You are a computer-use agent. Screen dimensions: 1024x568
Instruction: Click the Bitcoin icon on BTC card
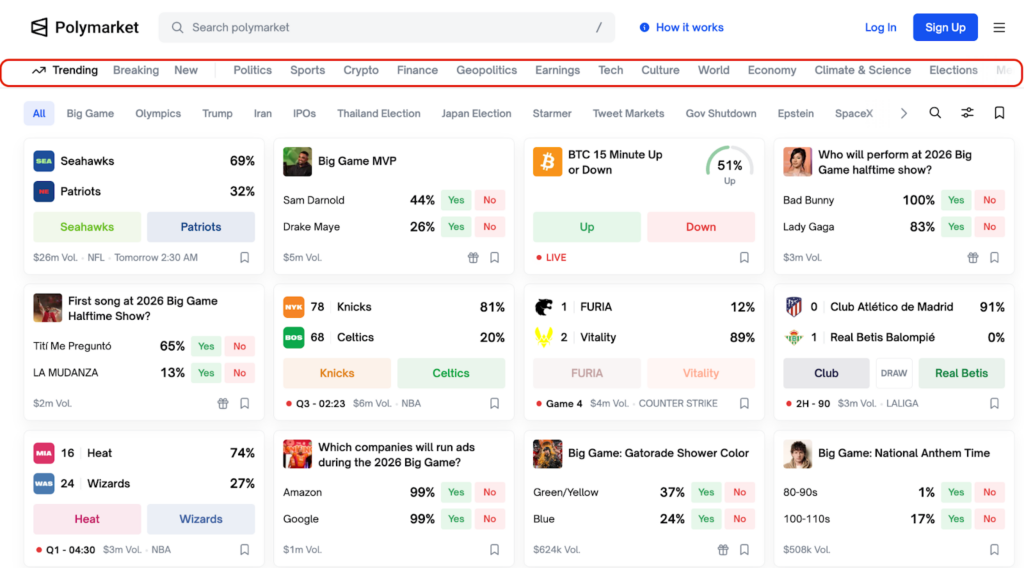pyautogui.click(x=547, y=162)
